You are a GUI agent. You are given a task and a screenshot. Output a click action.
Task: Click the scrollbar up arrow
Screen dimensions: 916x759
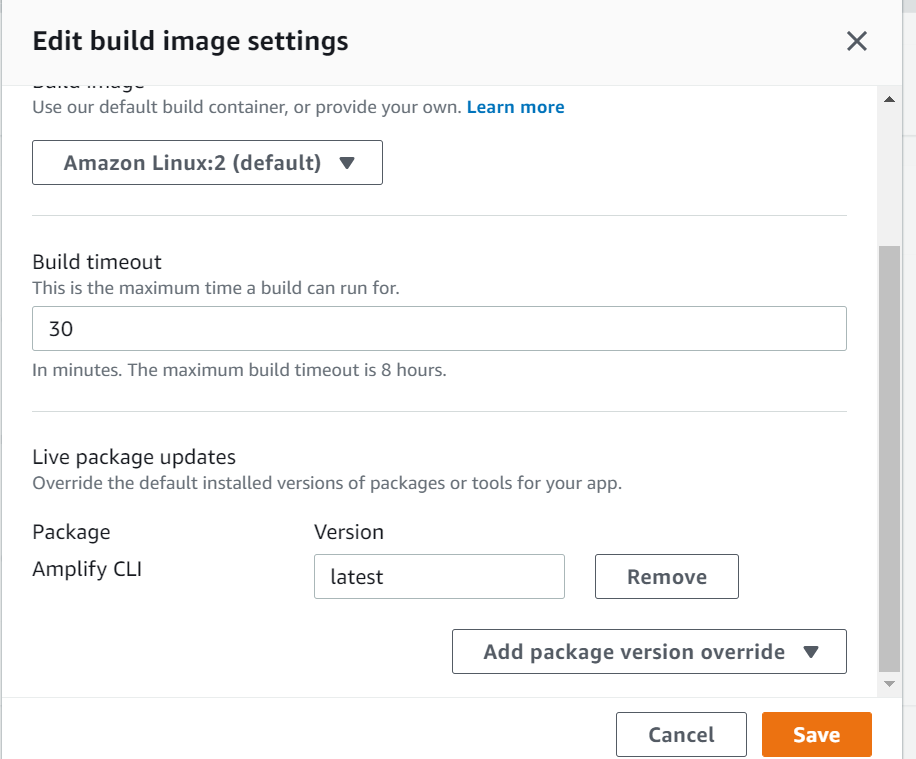(x=888, y=99)
